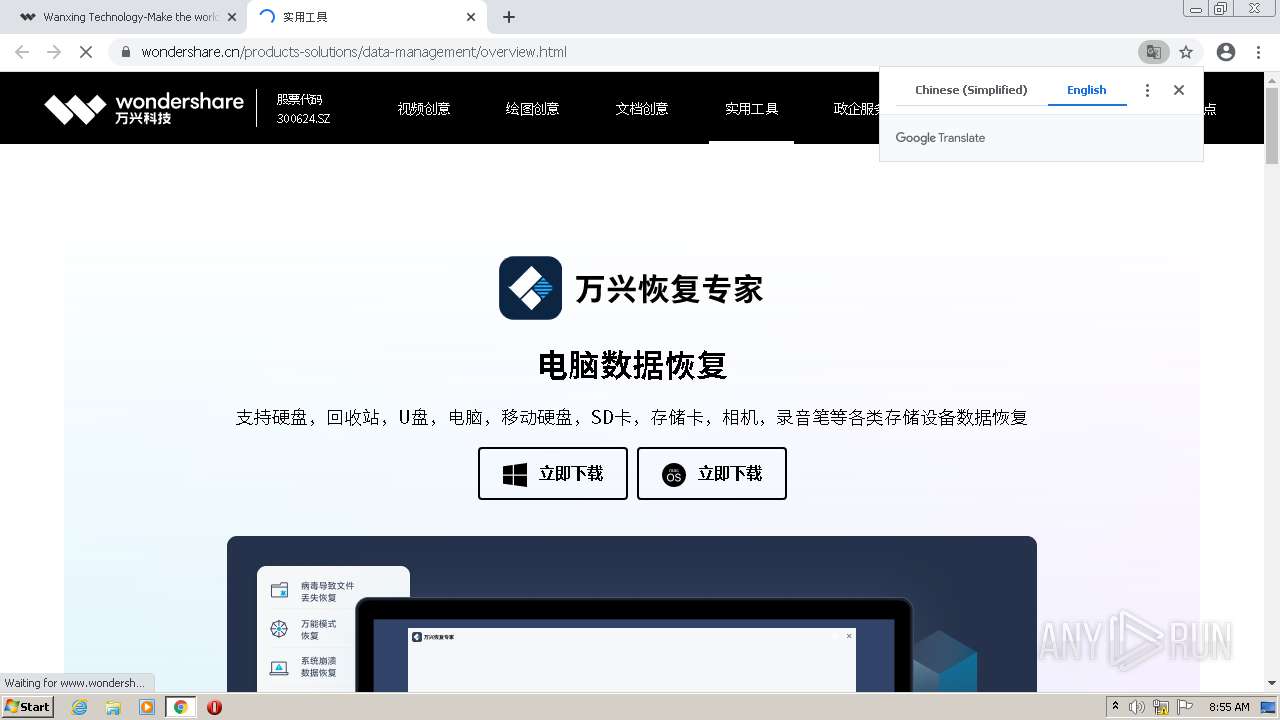The width and height of the screenshot is (1280, 720).
Task: Select English in the Translate popup
Action: coord(1086,90)
